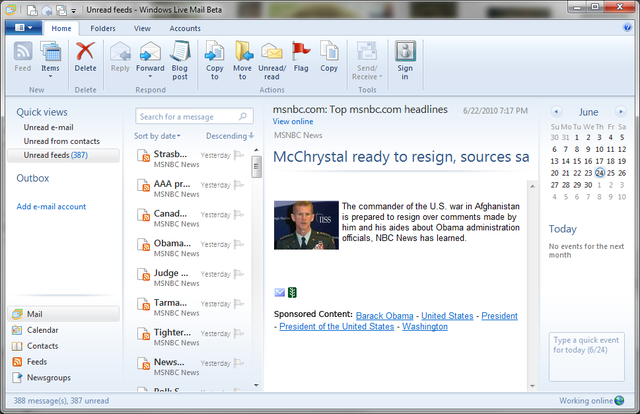This screenshot has width=640, height=414.
Task: Toggle flag on the Strasb... message
Action: [x=239, y=155]
